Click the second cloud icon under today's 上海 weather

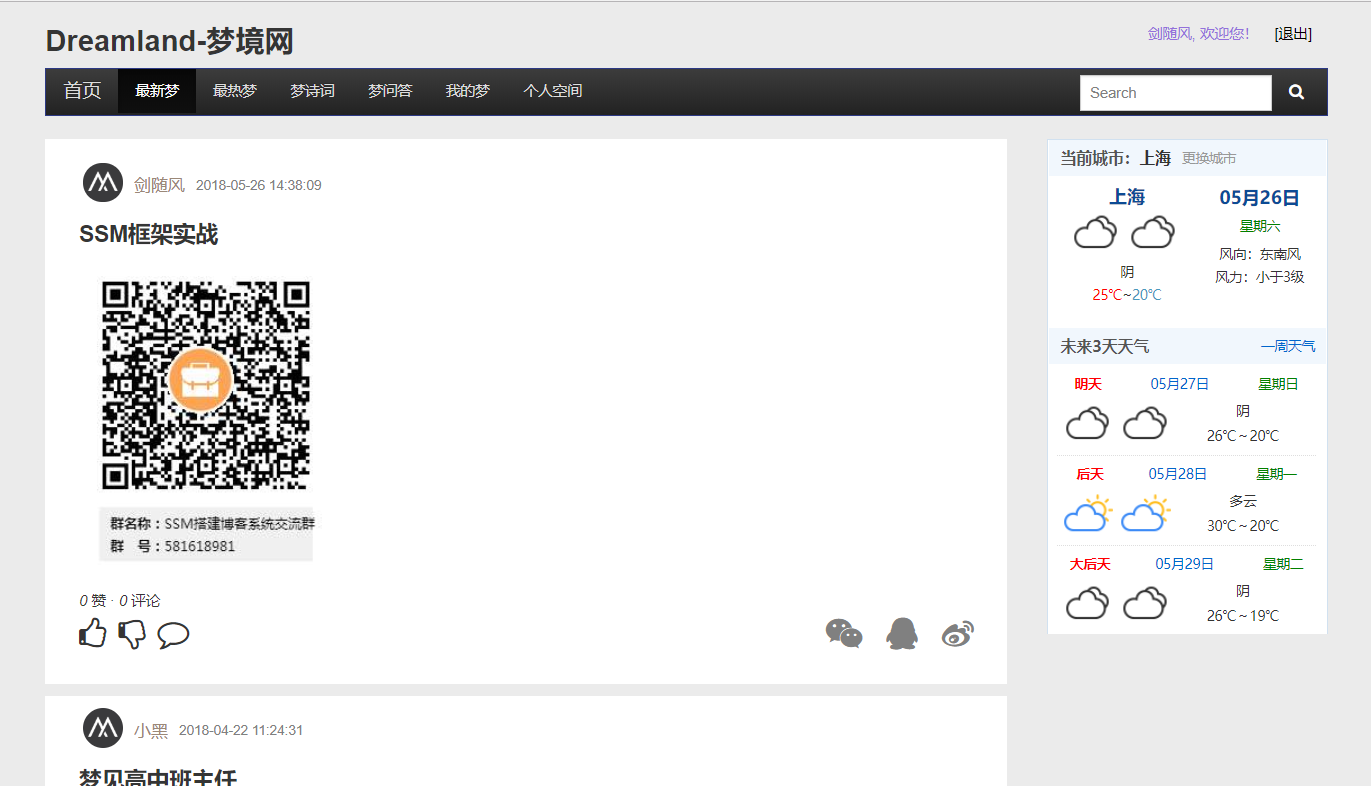pos(1153,233)
